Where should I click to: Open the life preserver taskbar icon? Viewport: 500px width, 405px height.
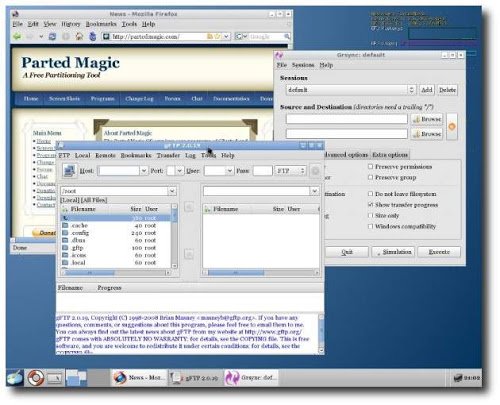click(35, 378)
